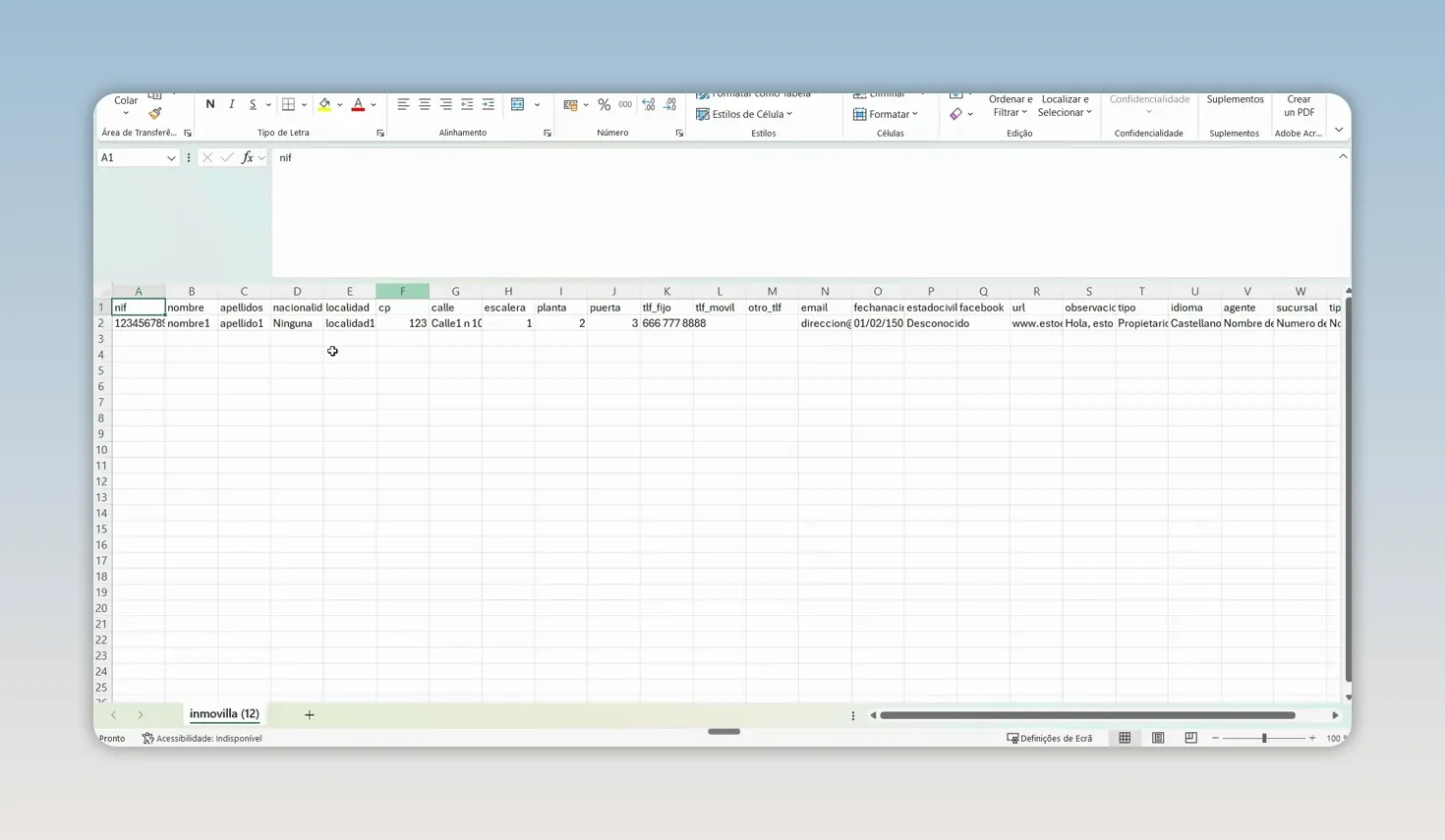Viewport: 1445px width, 840px height.
Task: Expand the font color dropdown
Action: tap(374, 104)
